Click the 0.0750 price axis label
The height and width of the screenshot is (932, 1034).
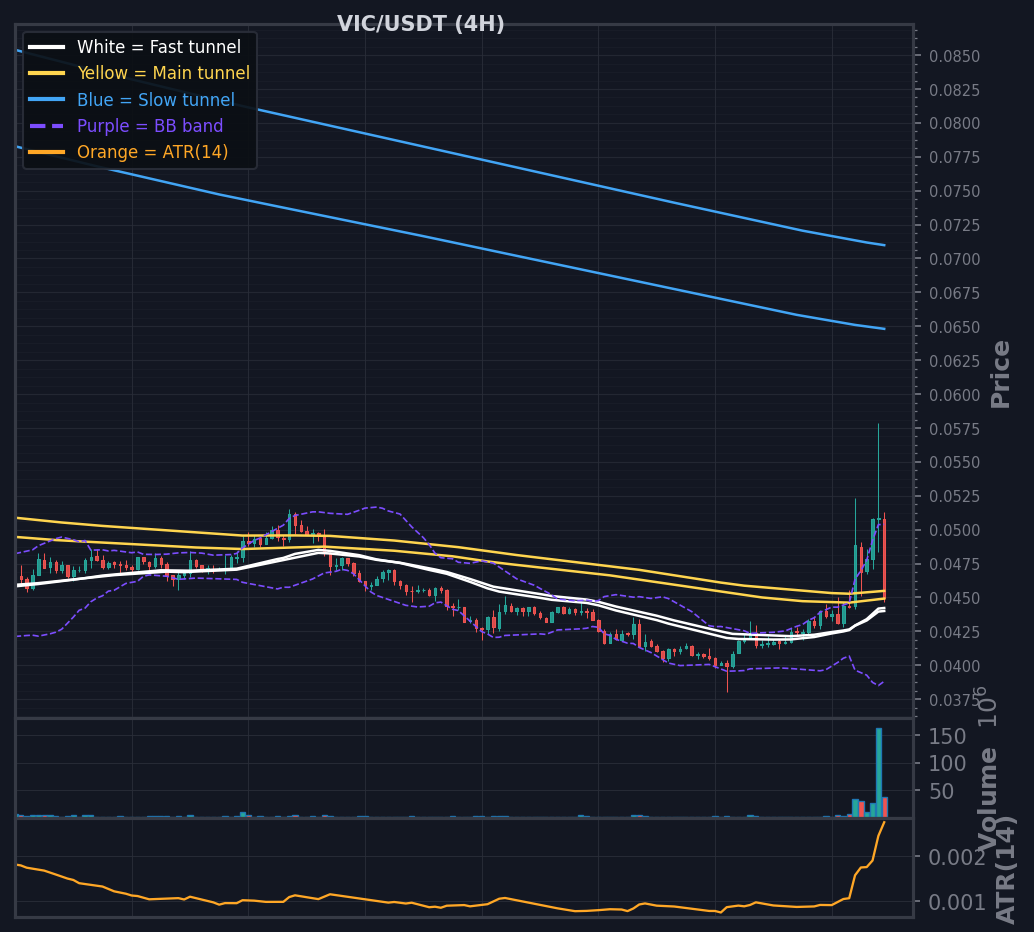[x=954, y=191]
